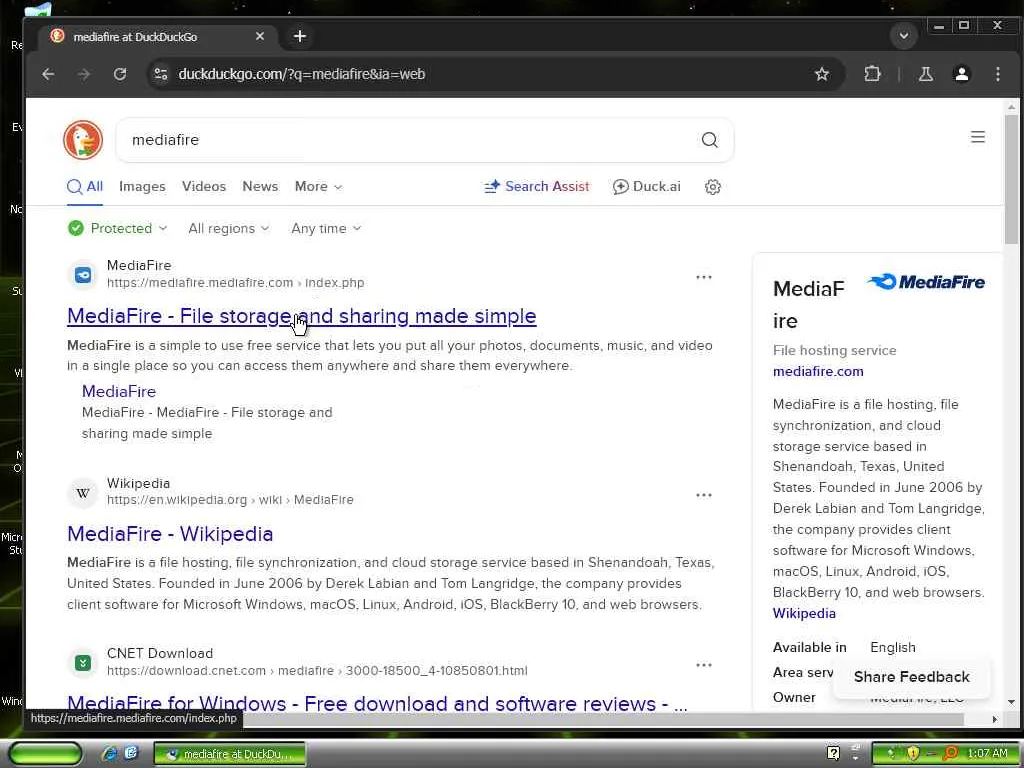Open MediaFire - Wikipedia result
Screen dimensions: 1024x768
170,534
